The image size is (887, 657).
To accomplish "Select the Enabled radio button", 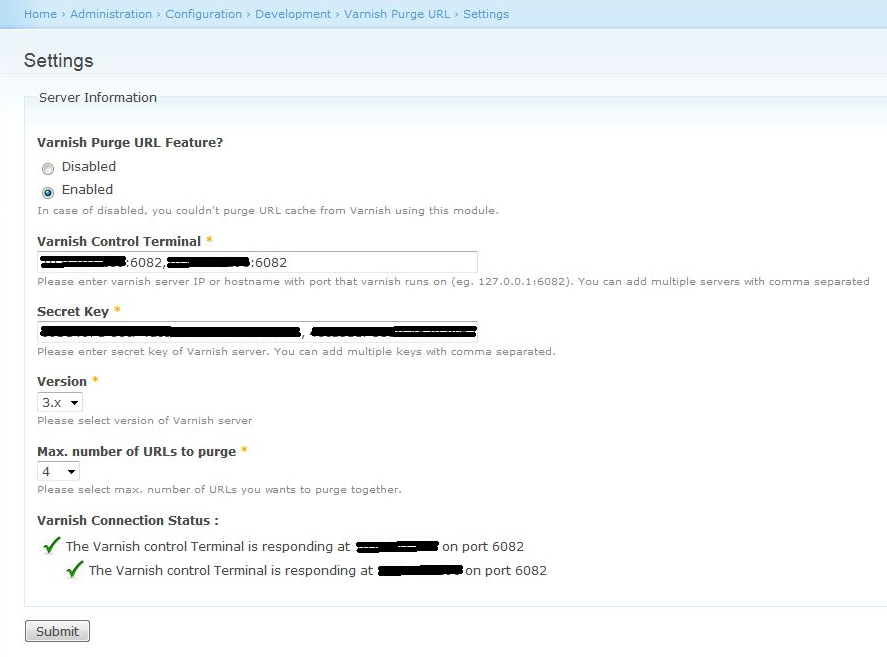I will point(48,192).
